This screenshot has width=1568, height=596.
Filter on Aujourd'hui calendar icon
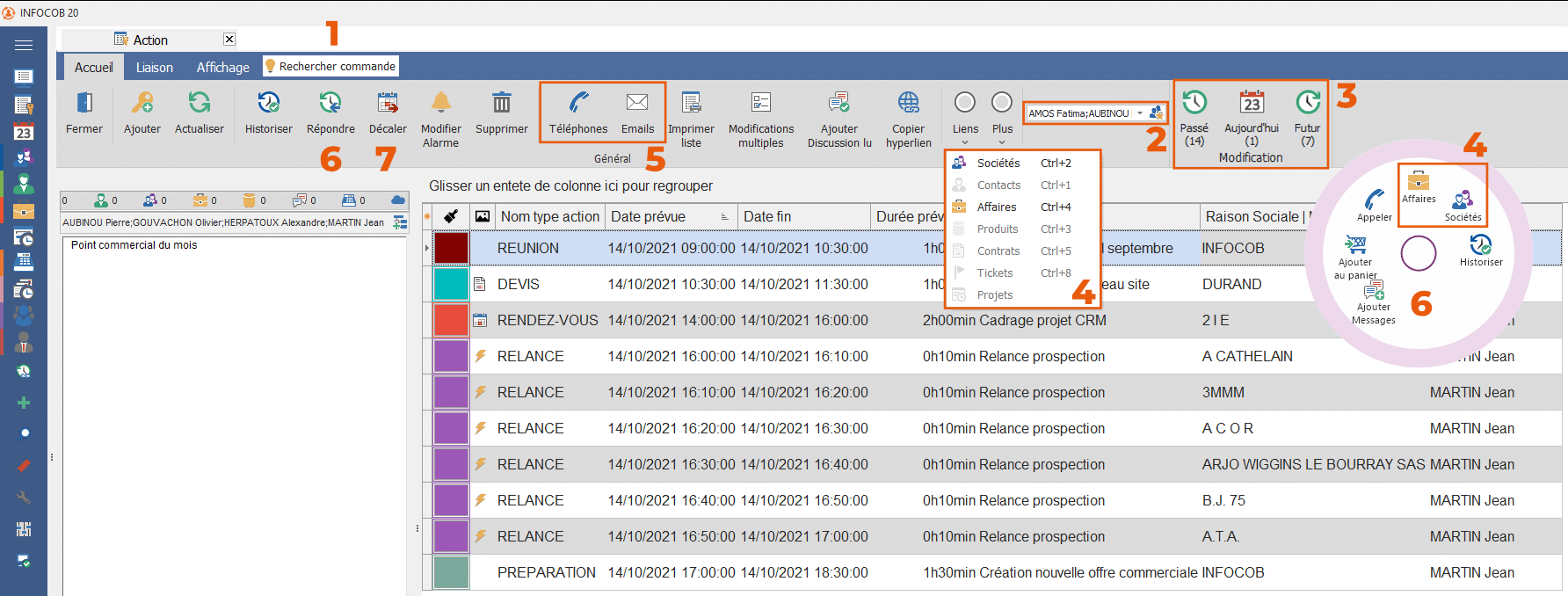(x=1252, y=104)
